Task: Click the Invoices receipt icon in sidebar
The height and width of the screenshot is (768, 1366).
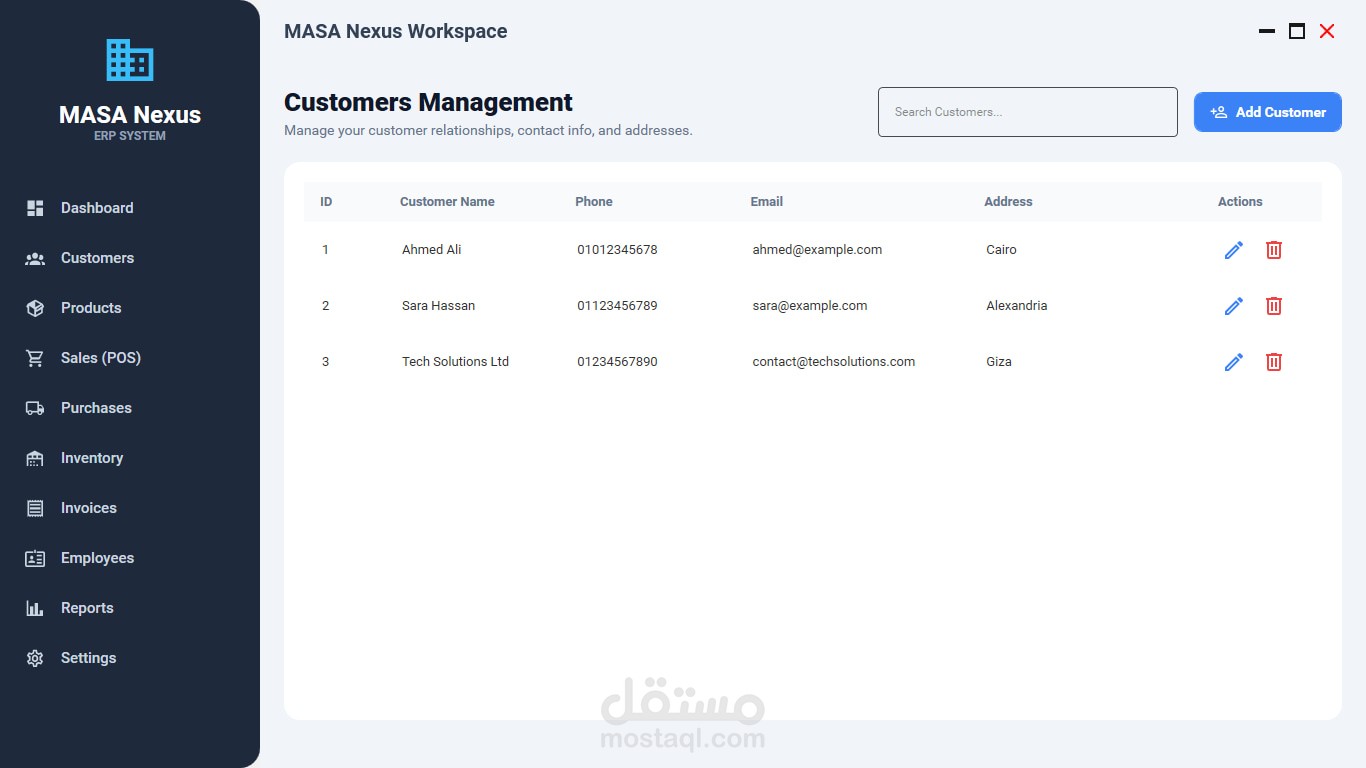Action: pyautogui.click(x=35, y=508)
